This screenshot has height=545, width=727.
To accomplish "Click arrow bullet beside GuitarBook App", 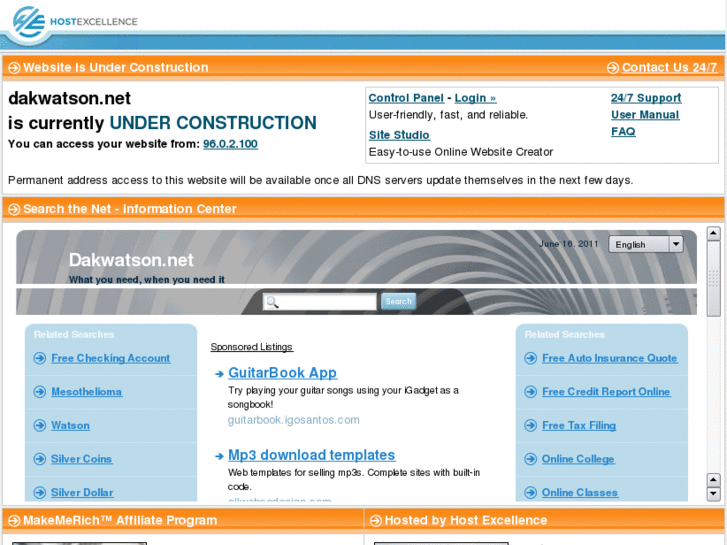I will pos(219,374).
